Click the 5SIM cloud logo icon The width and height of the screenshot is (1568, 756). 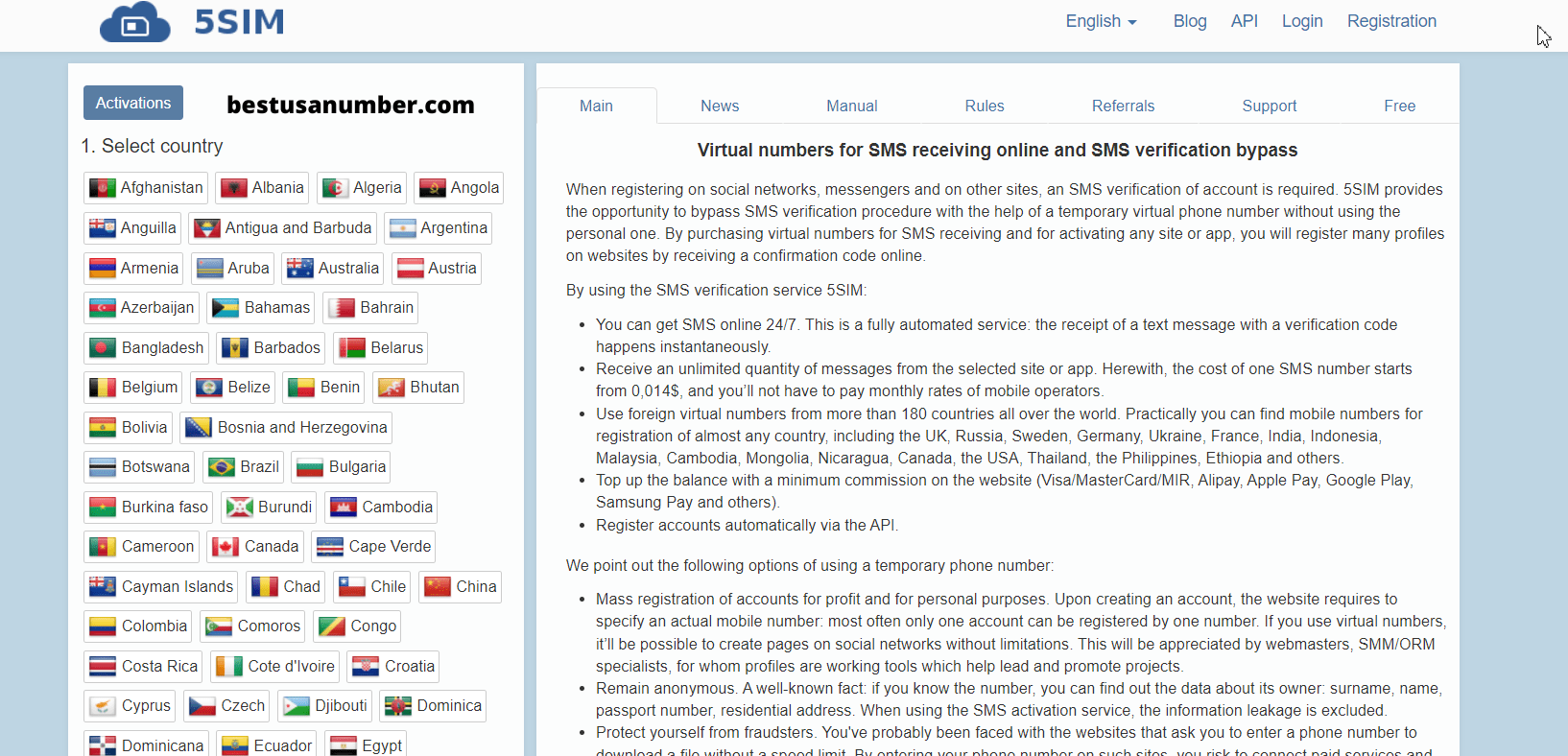tap(135, 21)
